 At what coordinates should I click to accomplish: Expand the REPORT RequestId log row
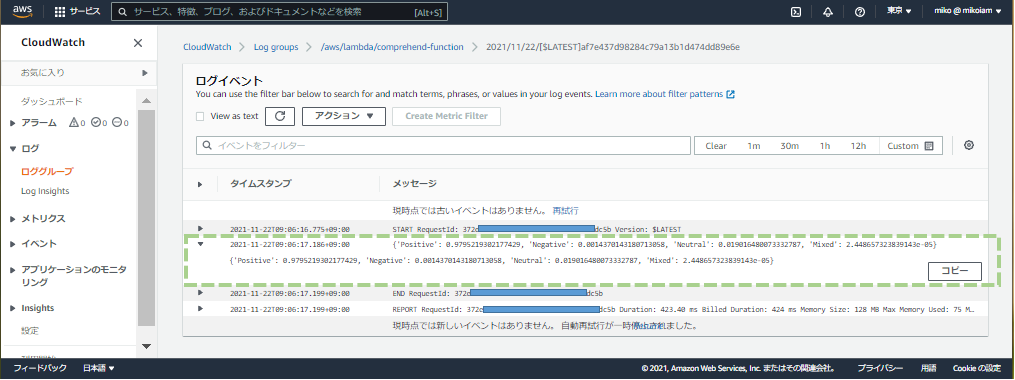click(200, 308)
